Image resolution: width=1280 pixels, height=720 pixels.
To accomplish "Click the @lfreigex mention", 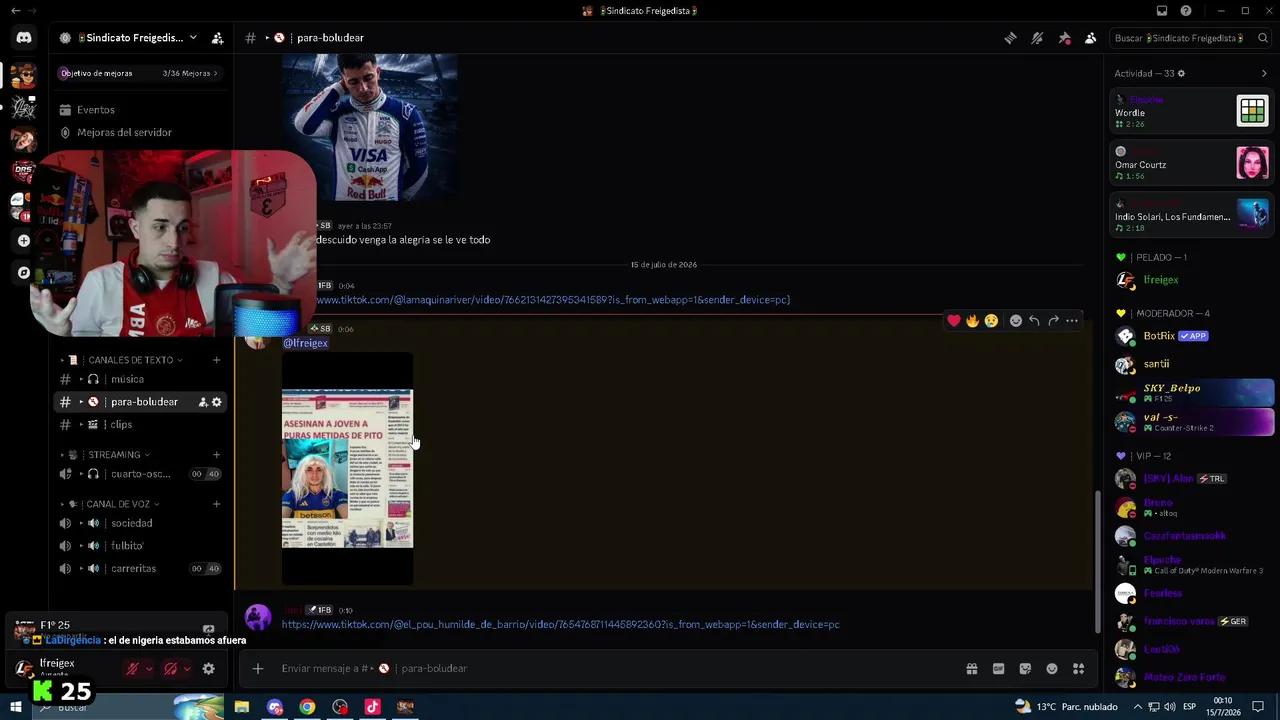I will click(x=305, y=343).
